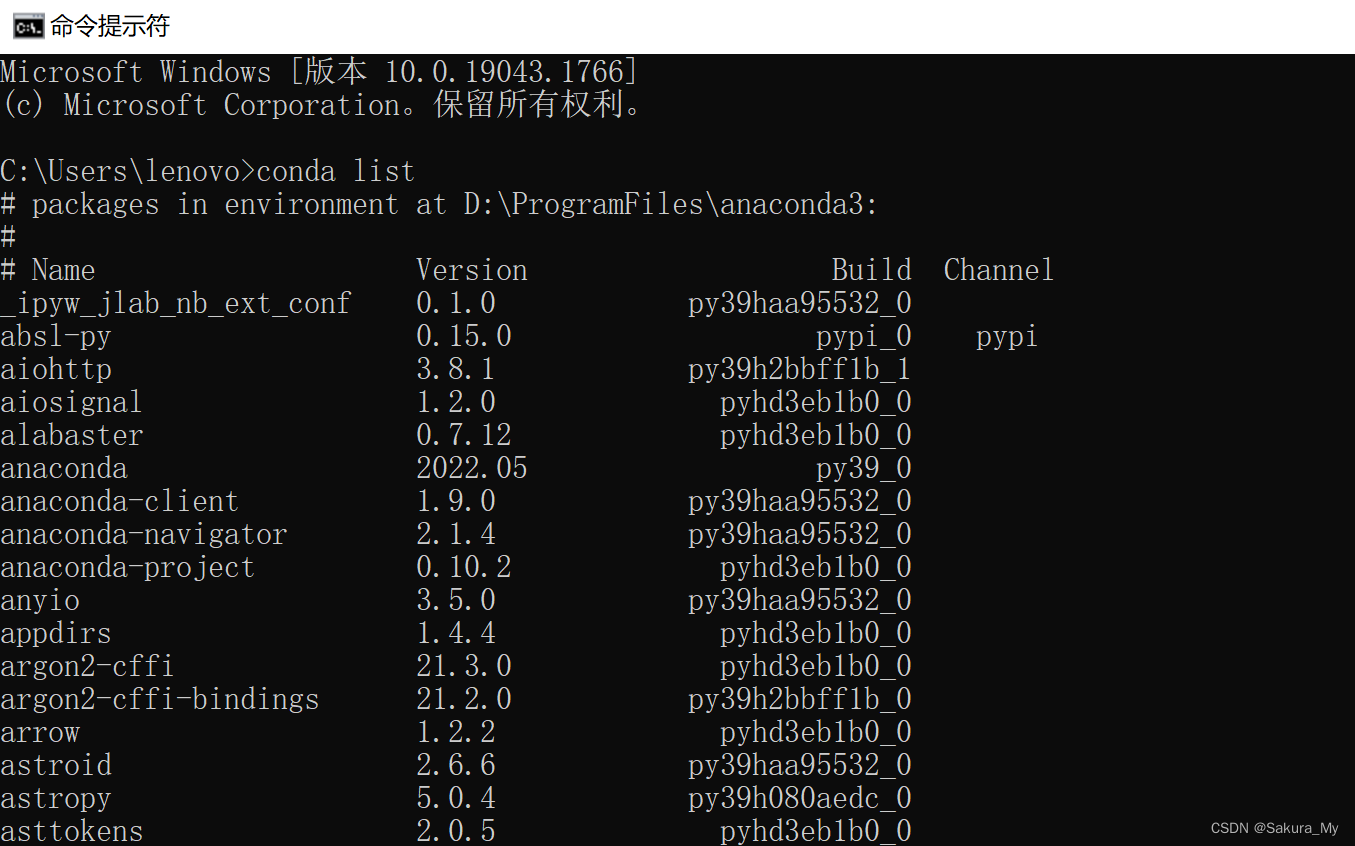Click the Windows version line
The image size is (1355, 846).
(x=318, y=71)
